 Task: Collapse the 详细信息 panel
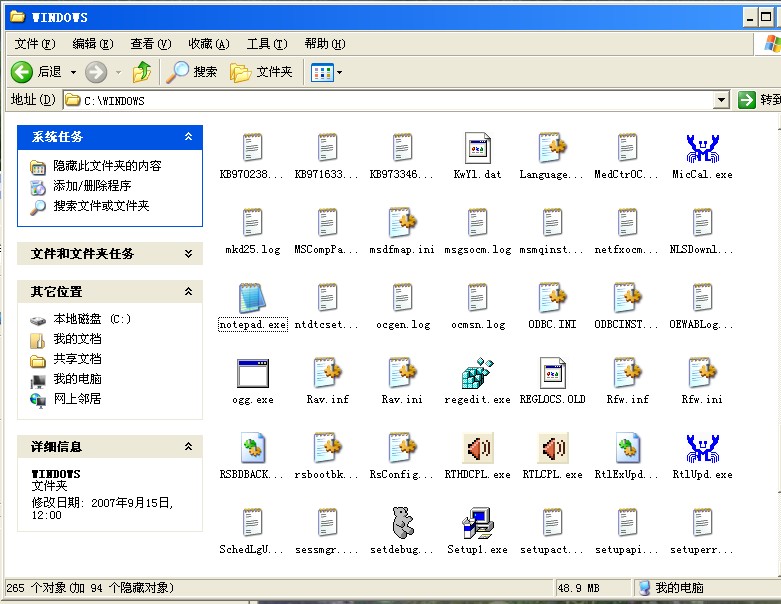pos(188,446)
